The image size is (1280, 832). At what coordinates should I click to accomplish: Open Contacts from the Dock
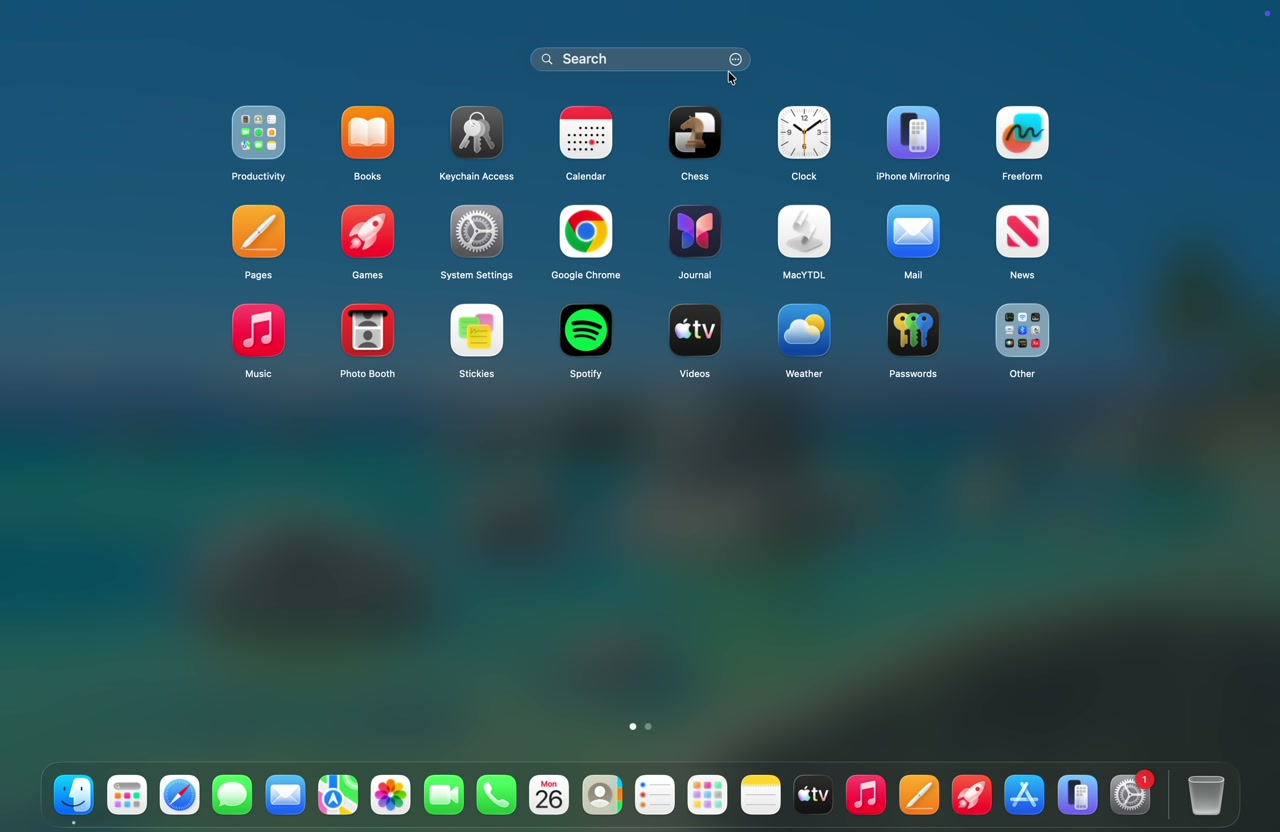point(602,795)
